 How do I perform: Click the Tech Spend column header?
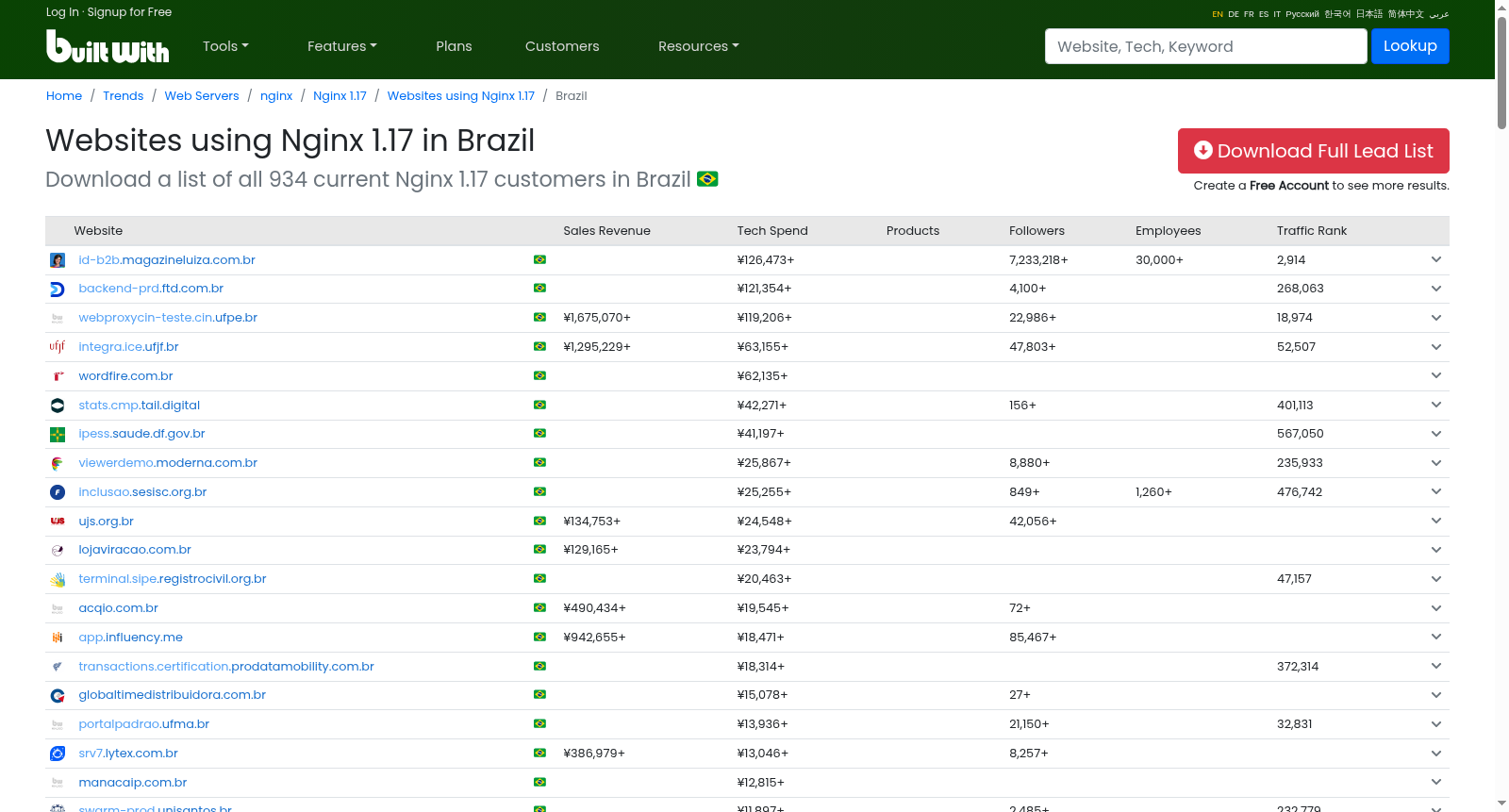pyautogui.click(x=772, y=231)
